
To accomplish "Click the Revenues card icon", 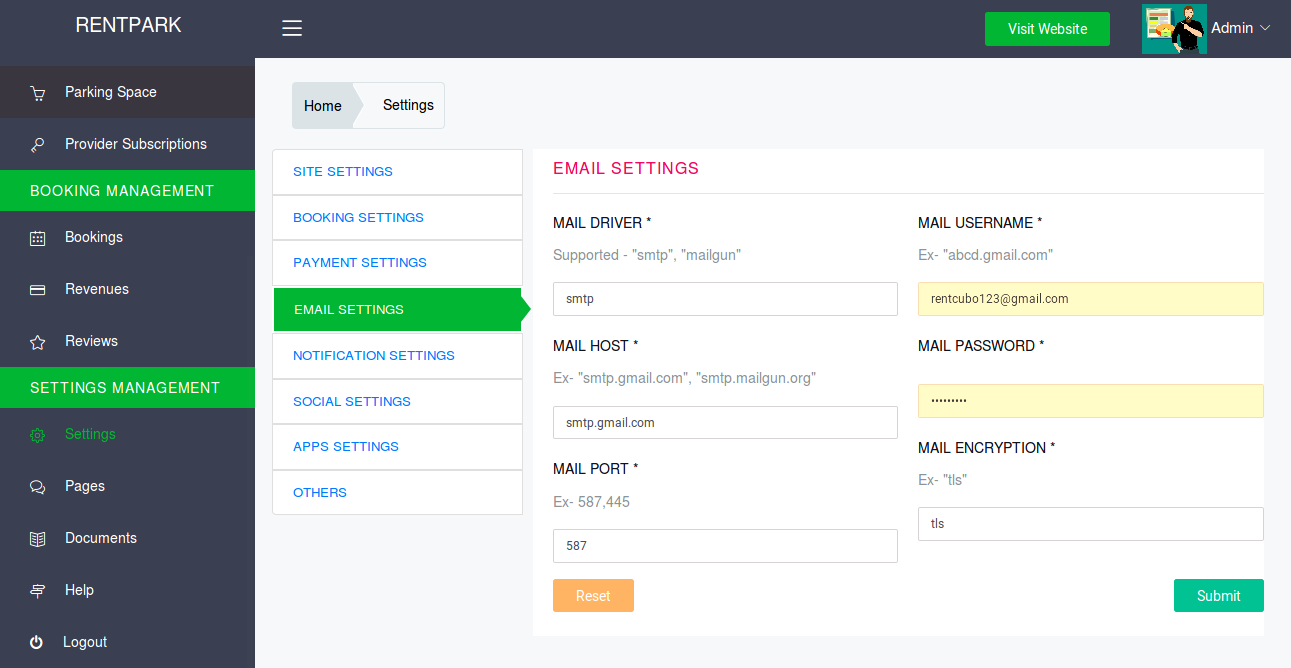I will tap(38, 290).
